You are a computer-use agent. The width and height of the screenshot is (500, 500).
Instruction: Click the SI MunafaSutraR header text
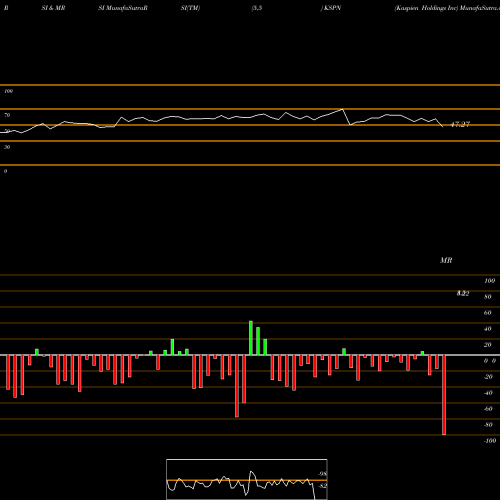pos(123,8)
